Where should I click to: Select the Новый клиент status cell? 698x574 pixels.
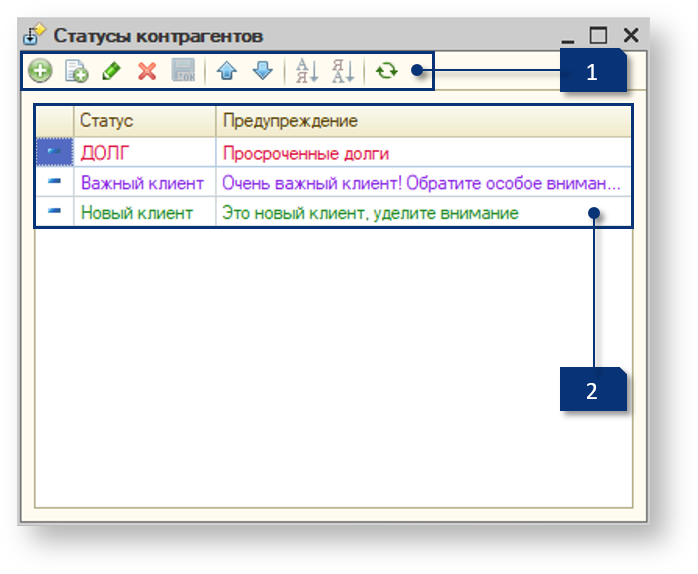click(145, 212)
